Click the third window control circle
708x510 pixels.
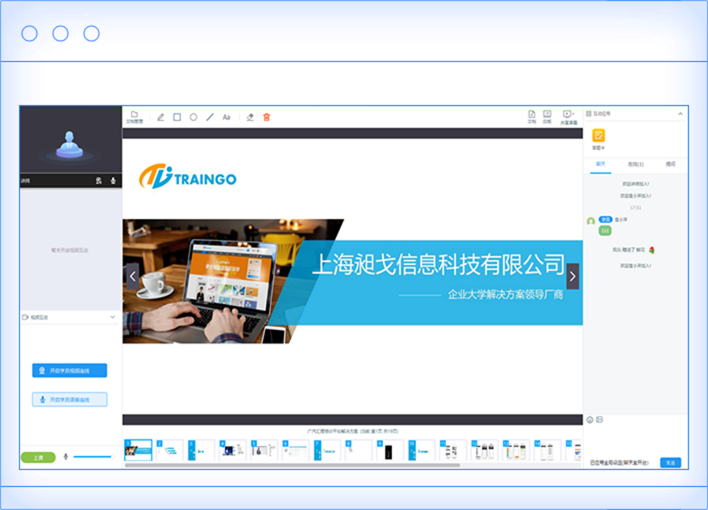coord(92,33)
